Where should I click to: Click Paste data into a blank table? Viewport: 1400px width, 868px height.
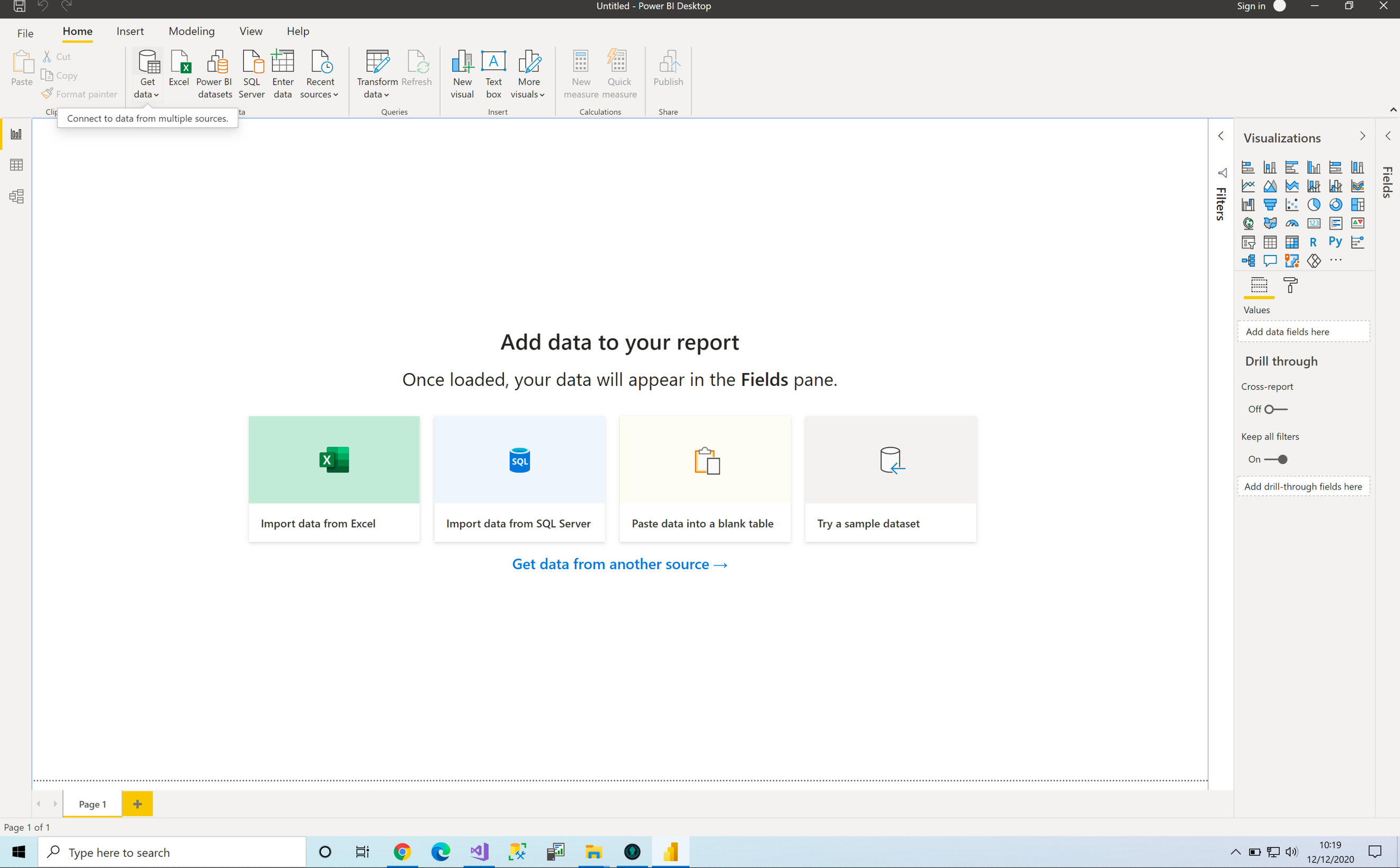point(705,479)
